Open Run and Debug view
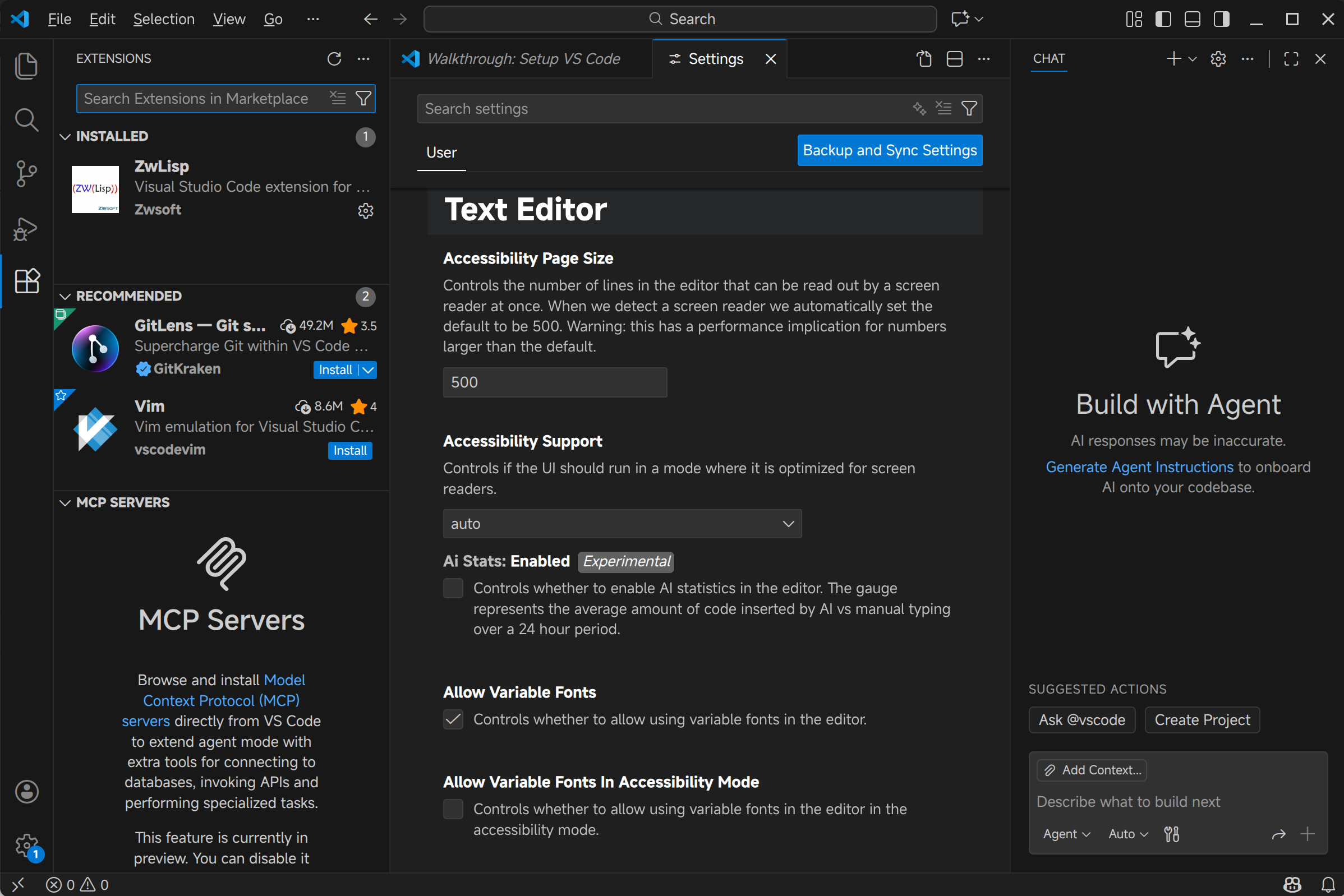The width and height of the screenshot is (1344, 896). 26,229
